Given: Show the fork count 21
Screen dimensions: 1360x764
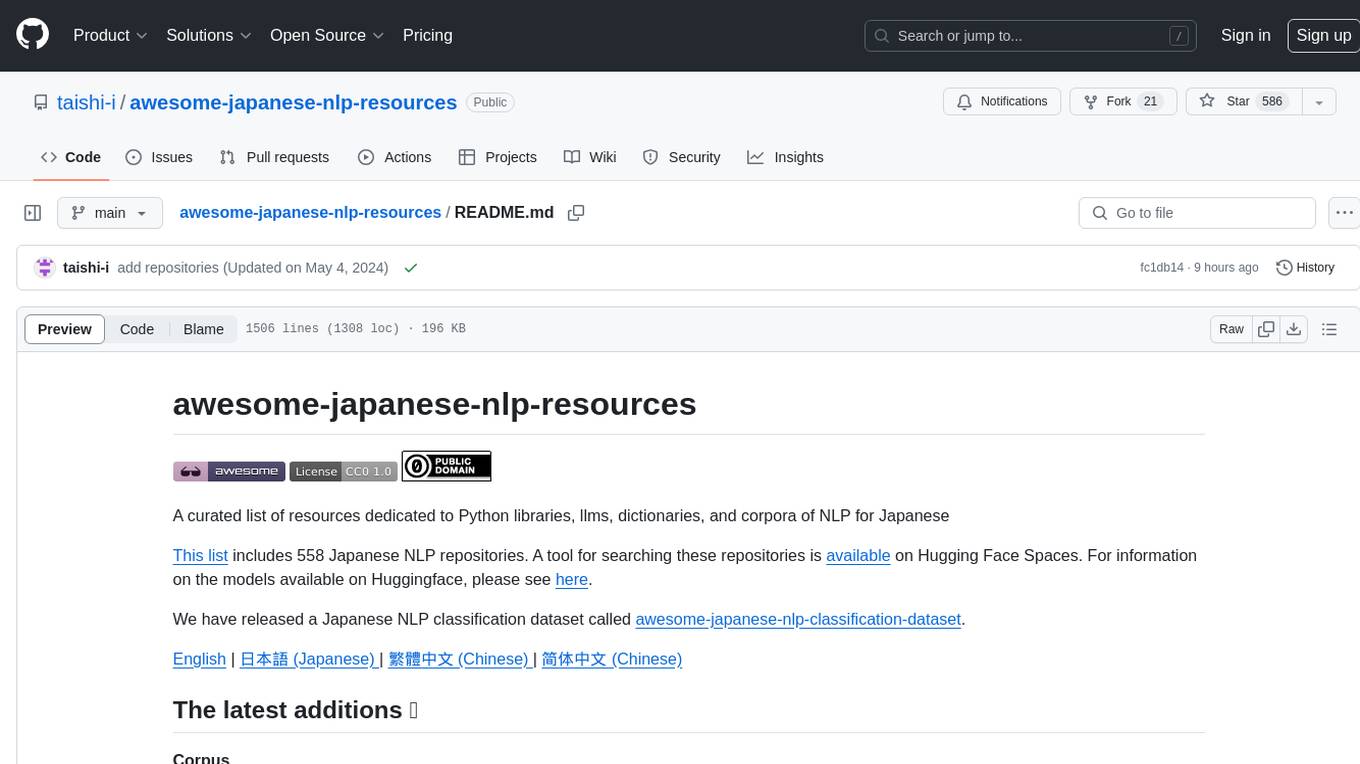Looking at the screenshot, I should (x=1150, y=101).
